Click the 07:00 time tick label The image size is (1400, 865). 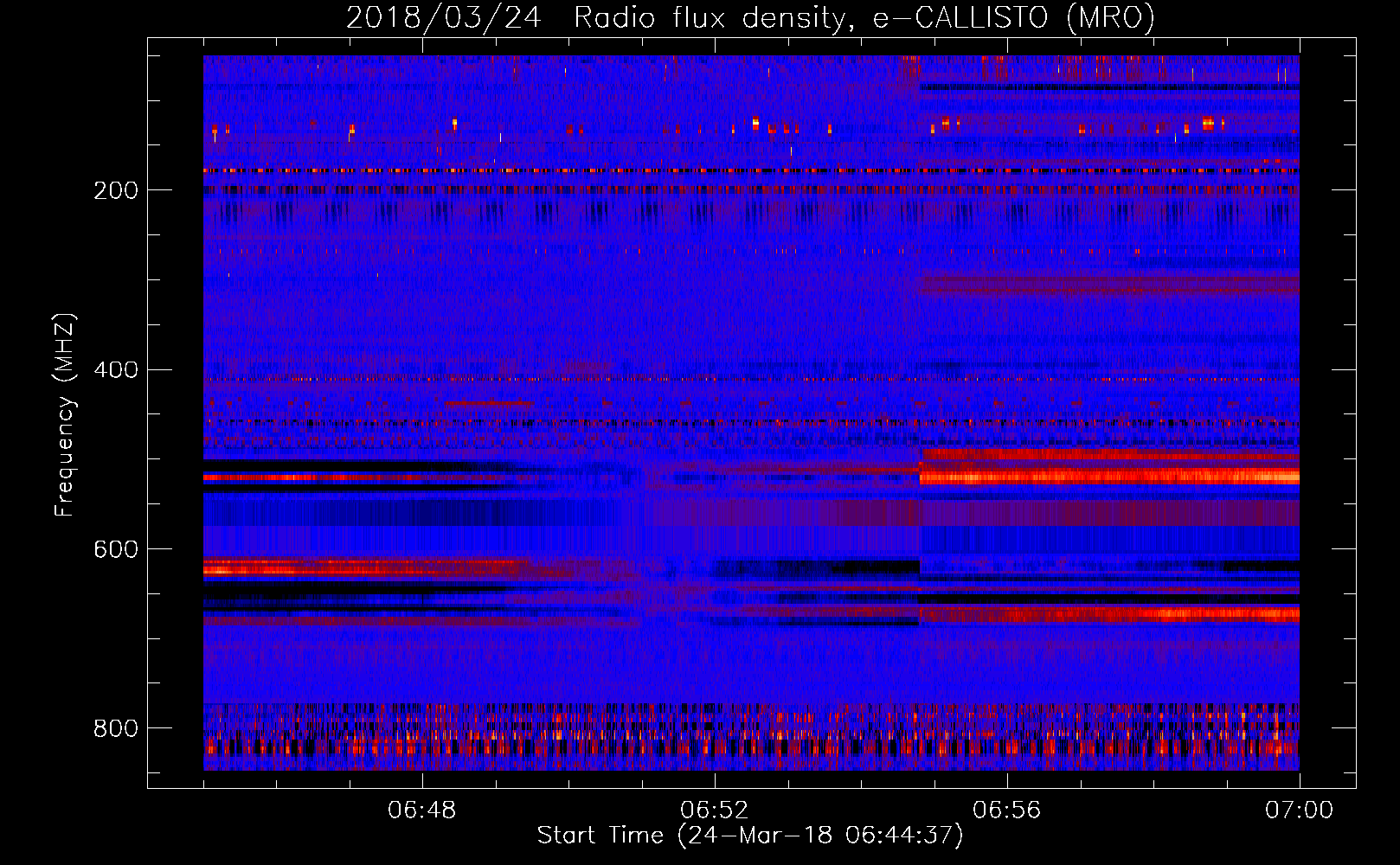(1300, 811)
